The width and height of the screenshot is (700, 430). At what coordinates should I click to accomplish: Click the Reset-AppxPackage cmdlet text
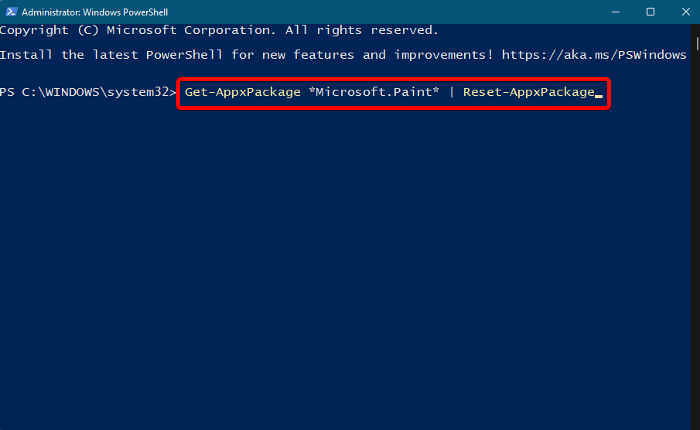[x=527, y=93]
